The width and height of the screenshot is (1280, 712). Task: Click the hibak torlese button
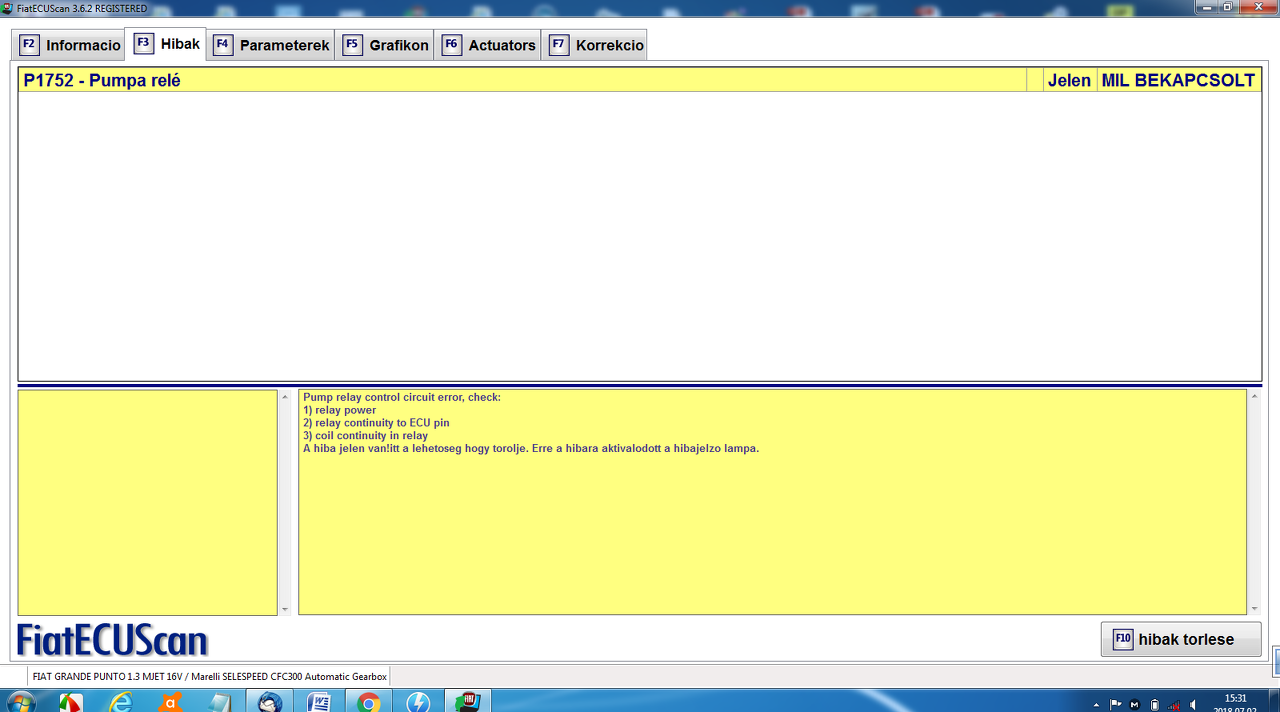tap(1181, 639)
